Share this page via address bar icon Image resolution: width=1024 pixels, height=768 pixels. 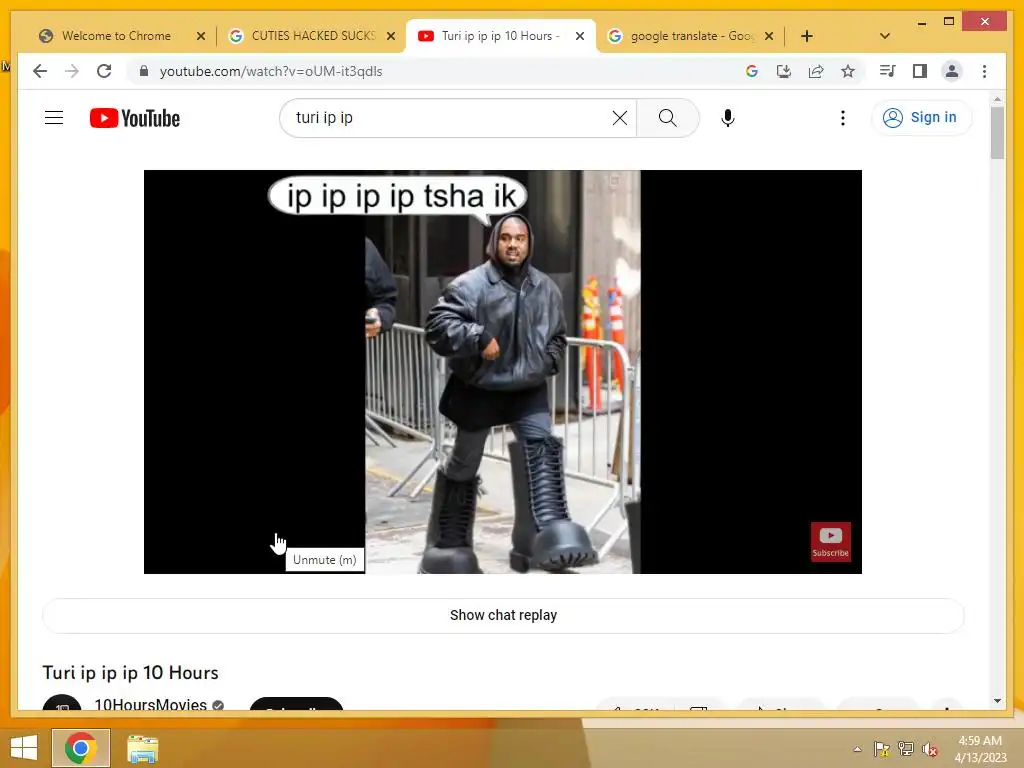point(816,71)
